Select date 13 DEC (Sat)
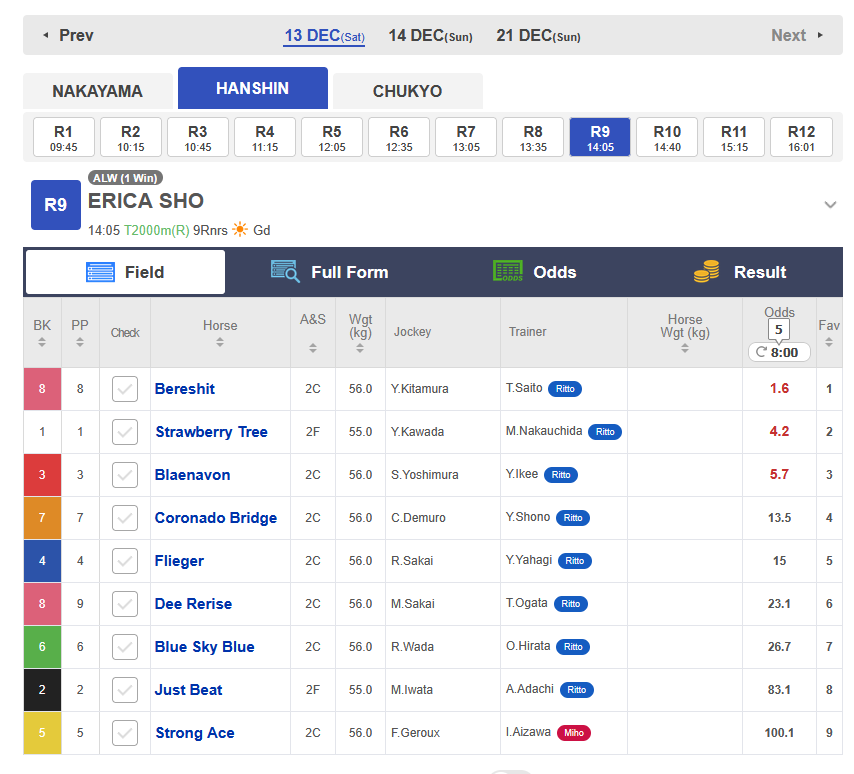 click(x=324, y=36)
